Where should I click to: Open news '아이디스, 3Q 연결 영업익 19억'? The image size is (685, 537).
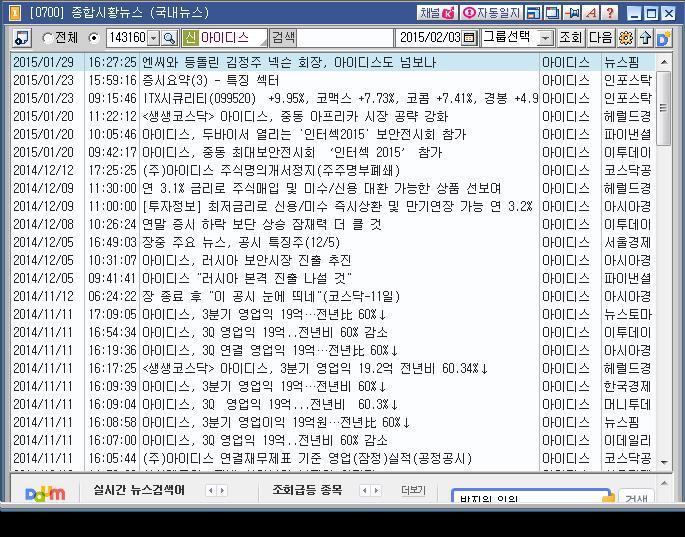333,351
